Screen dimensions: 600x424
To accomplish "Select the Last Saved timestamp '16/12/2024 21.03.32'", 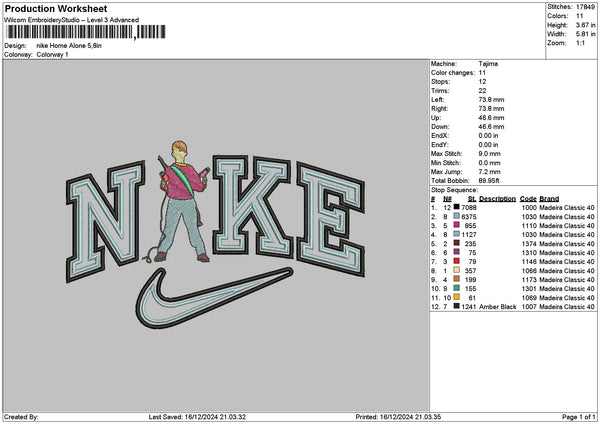I will pyautogui.click(x=215, y=417).
